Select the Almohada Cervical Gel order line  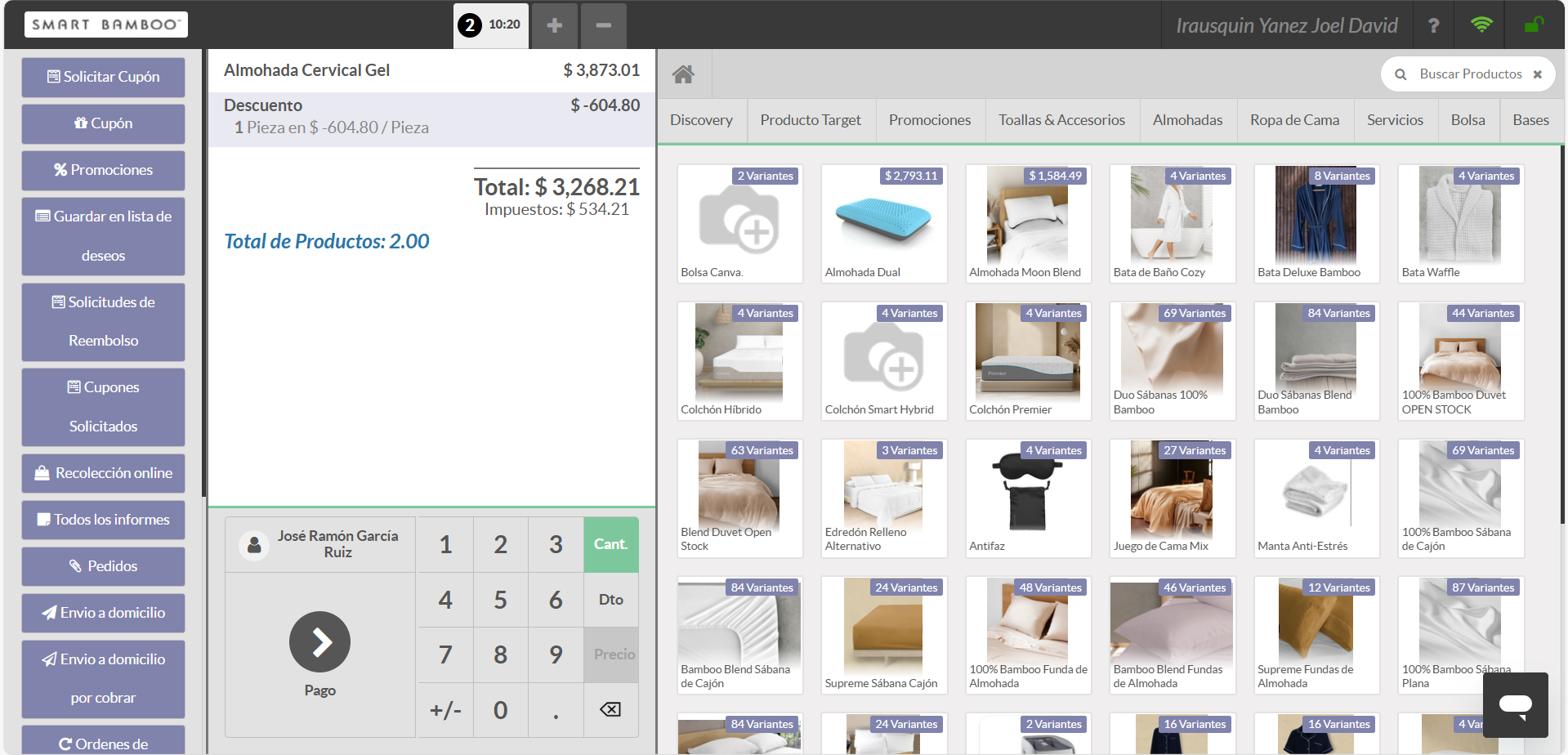431,71
